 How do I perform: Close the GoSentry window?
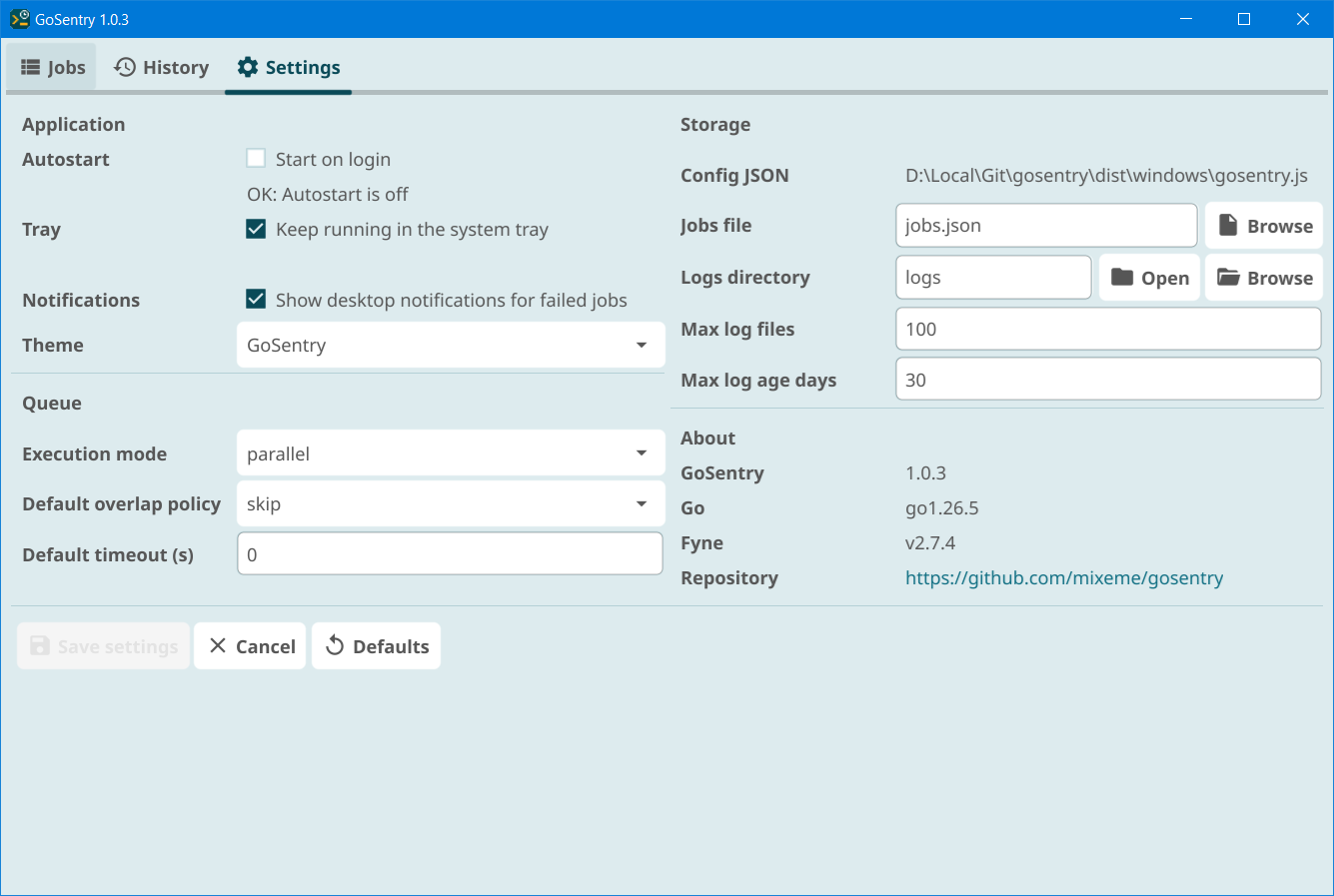click(x=1303, y=19)
